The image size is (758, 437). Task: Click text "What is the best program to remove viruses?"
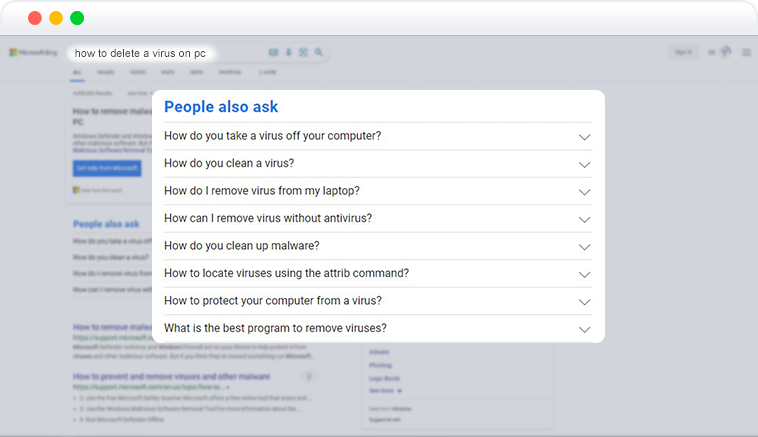(276, 329)
